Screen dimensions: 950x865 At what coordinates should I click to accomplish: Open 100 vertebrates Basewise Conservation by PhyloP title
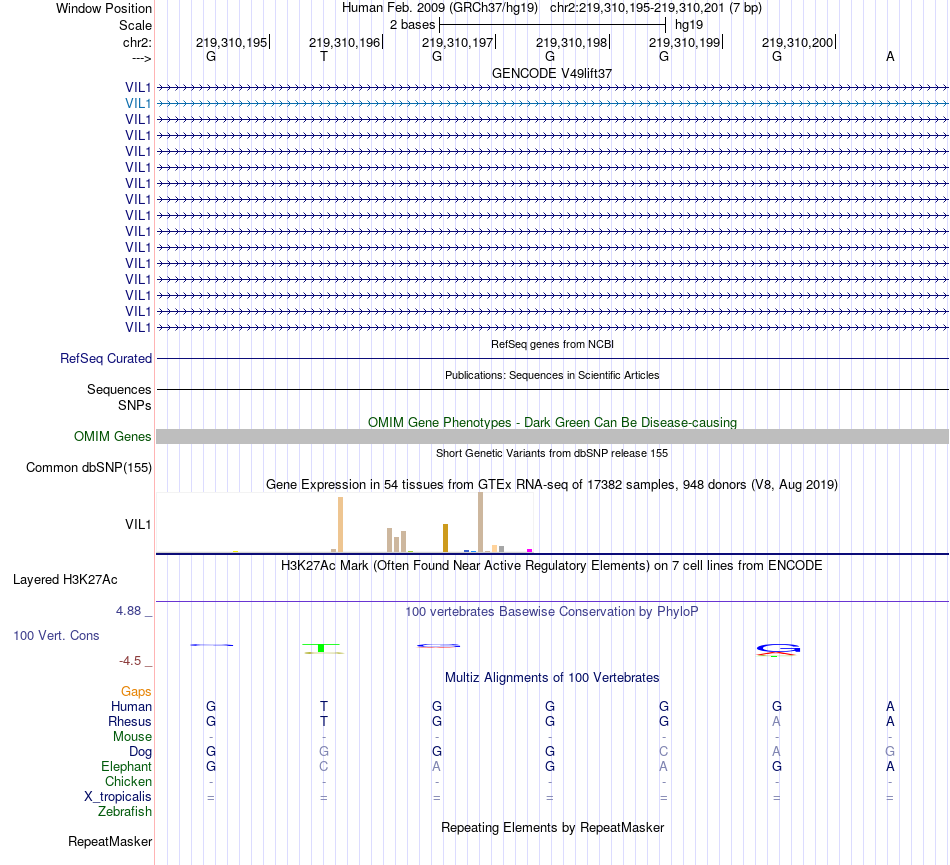click(x=552, y=612)
